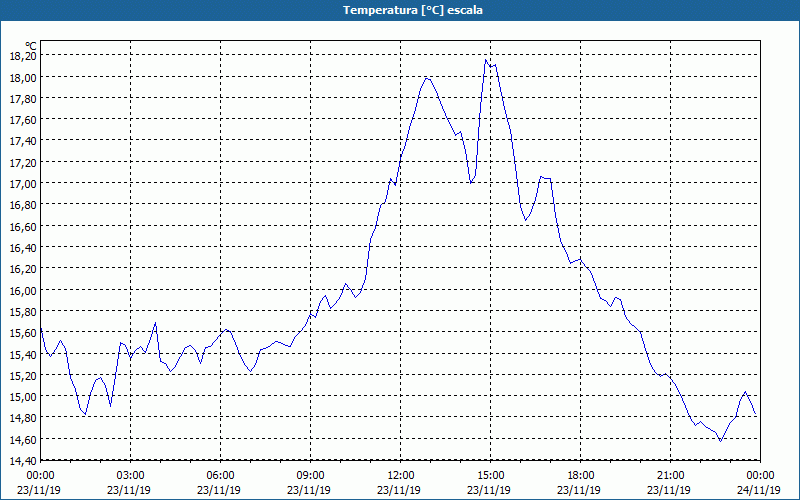
Task: Select the 18,20 y-axis label
Action: [x=23, y=56]
